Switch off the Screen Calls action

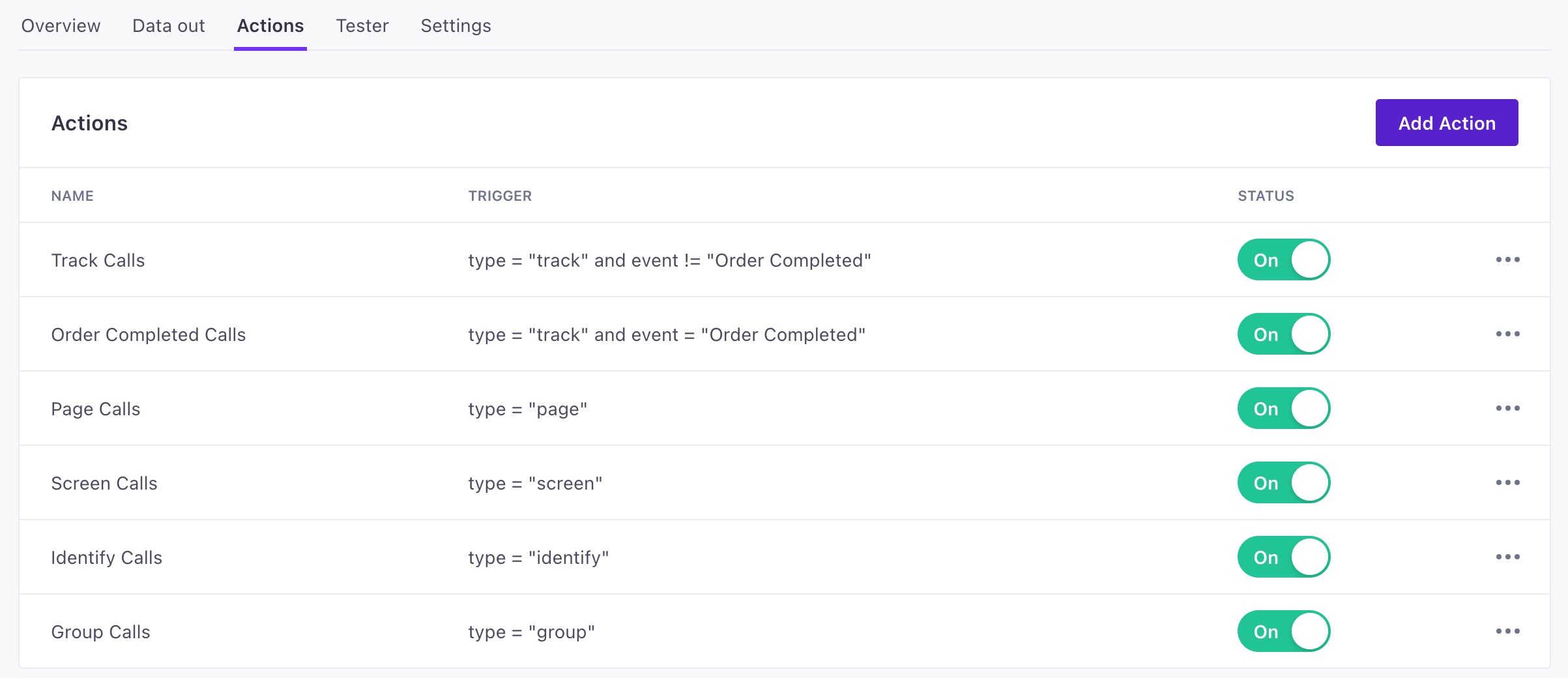(x=1283, y=482)
